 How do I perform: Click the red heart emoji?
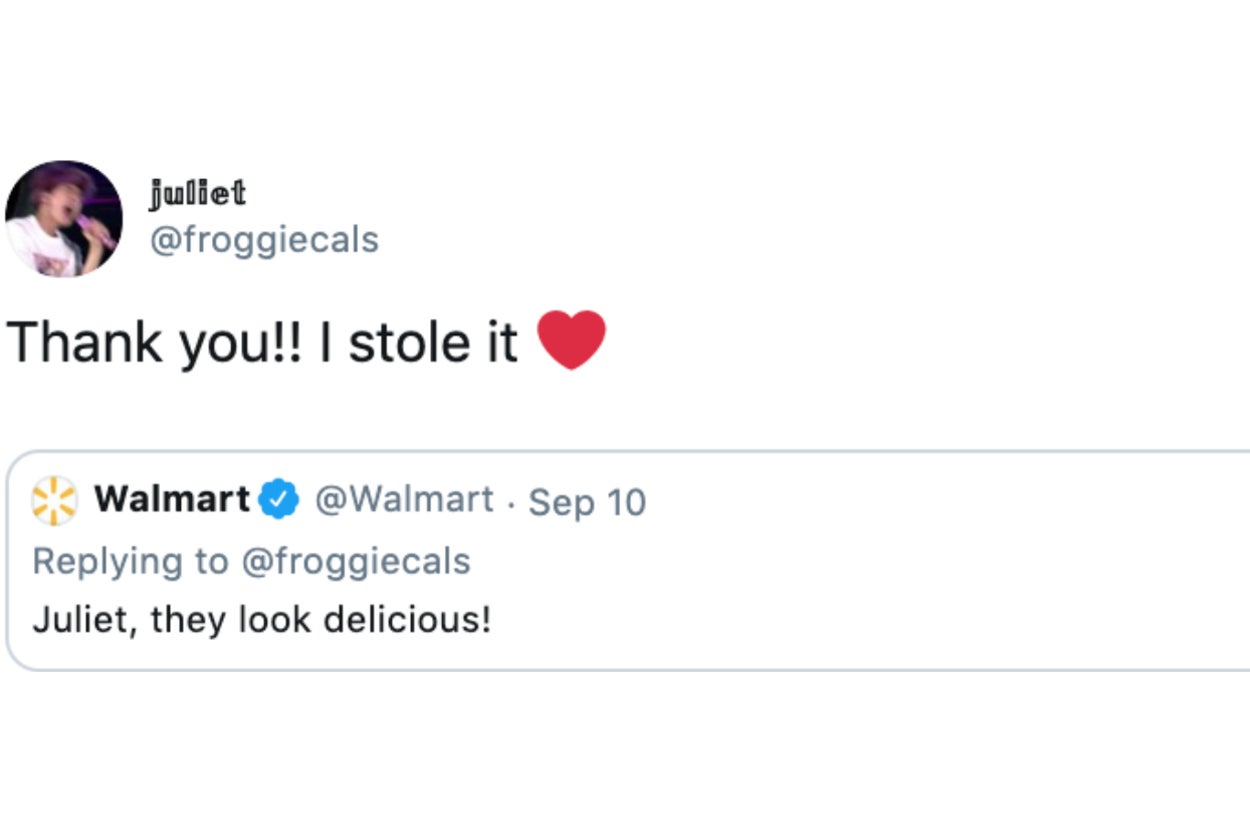coord(572,340)
